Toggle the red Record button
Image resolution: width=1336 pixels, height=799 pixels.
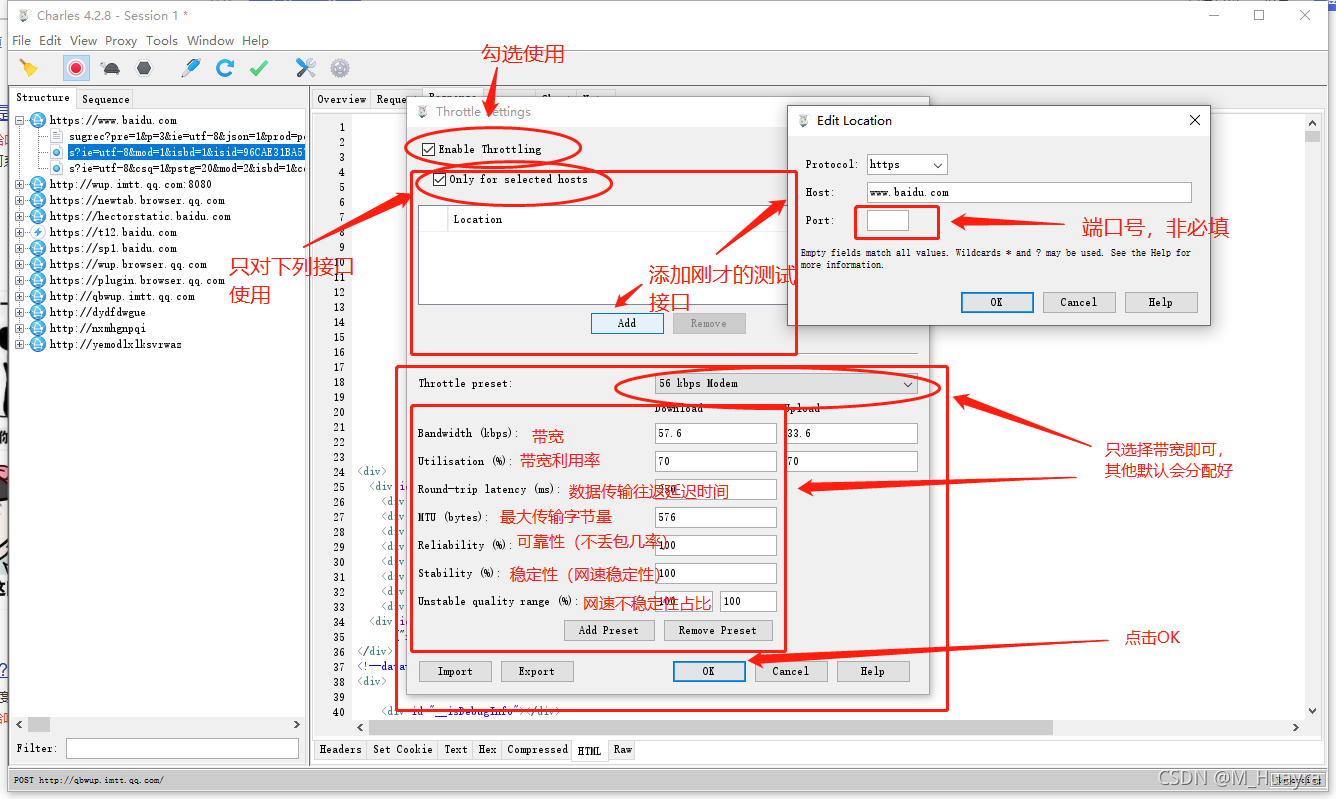pyautogui.click(x=75, y=68)
